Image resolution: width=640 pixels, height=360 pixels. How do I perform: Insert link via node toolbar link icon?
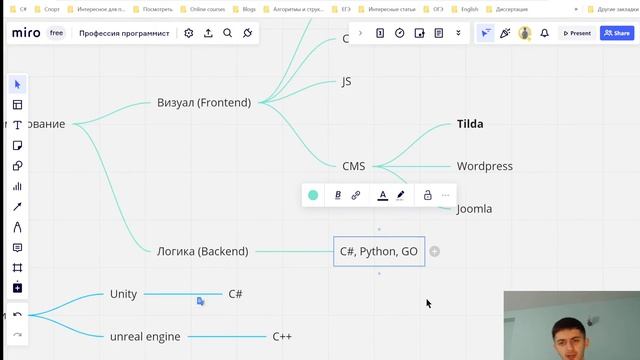[356, 195]
